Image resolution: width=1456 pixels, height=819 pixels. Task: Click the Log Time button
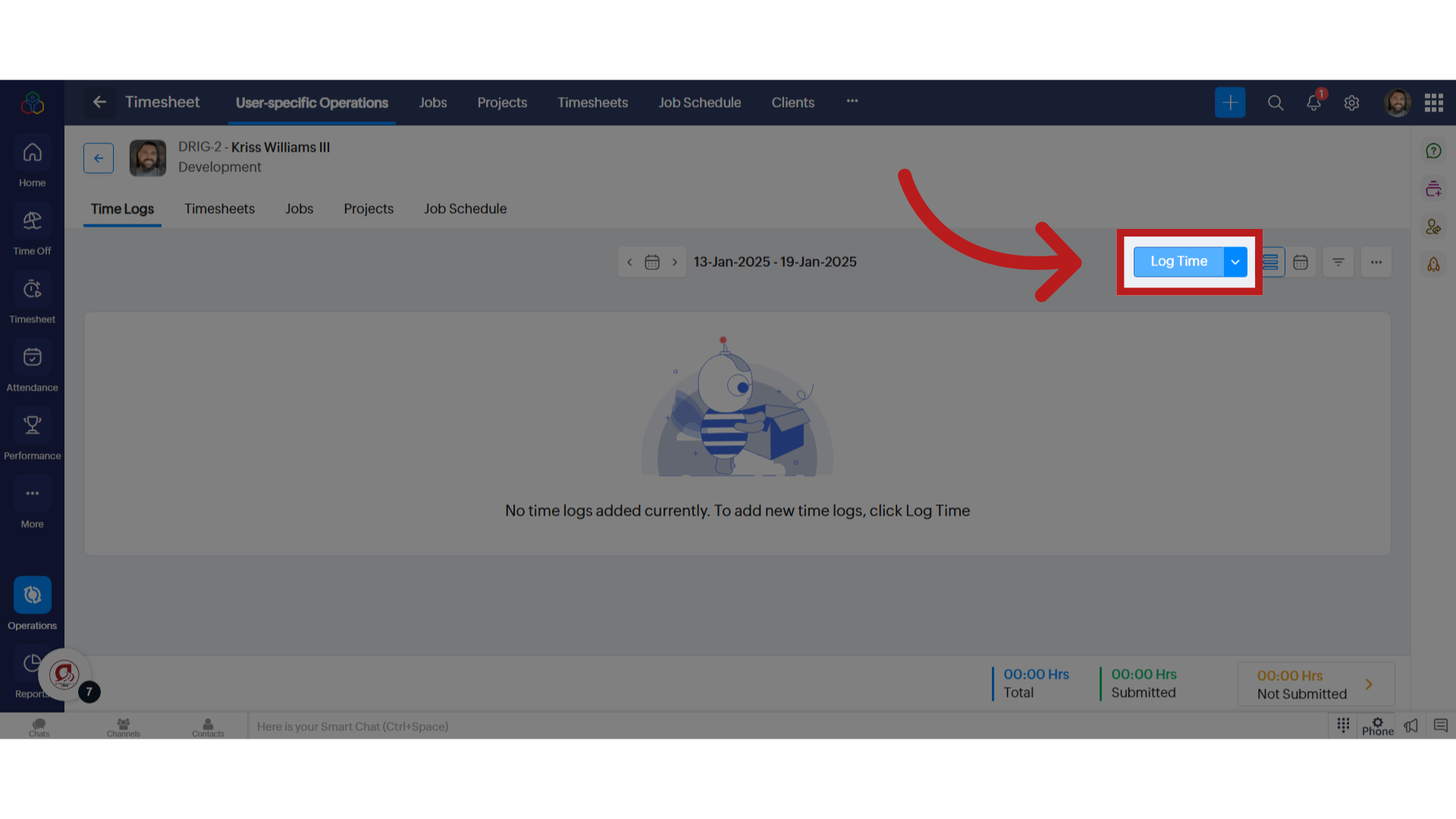(x=1179, y=261)
